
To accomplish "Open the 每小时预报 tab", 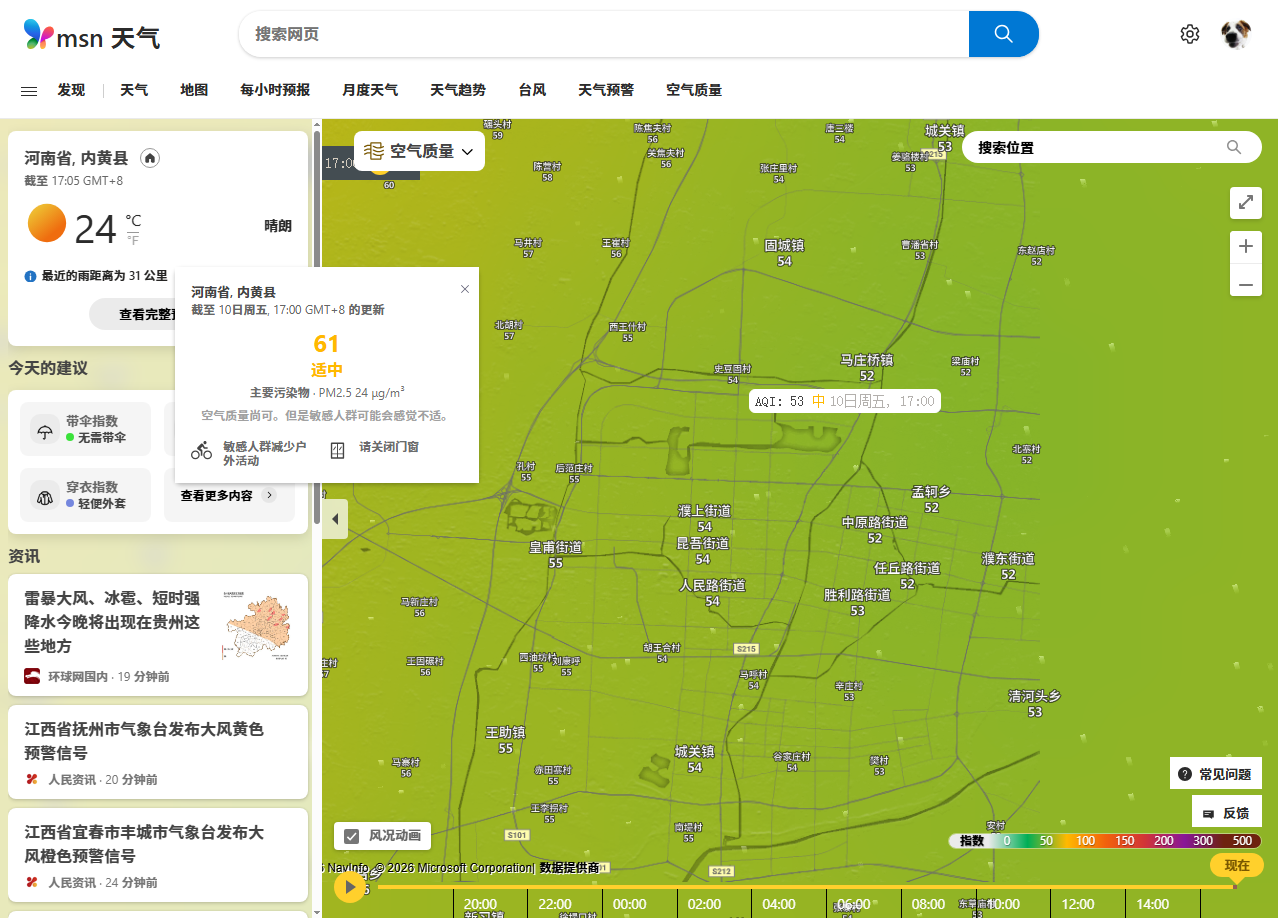I will click(274, 90).
